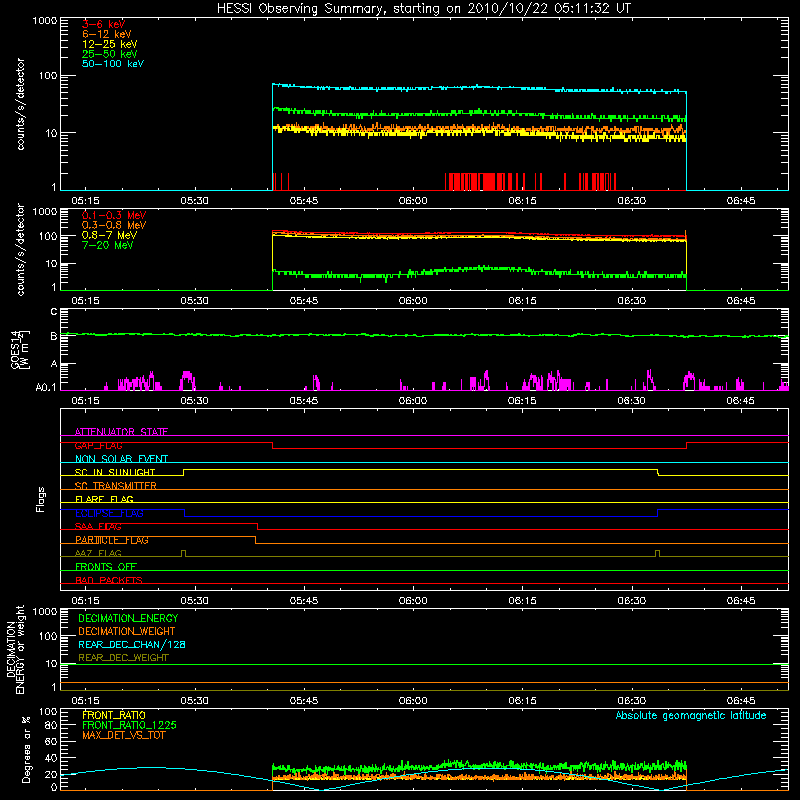Click the 05:30 tick label under MeV panel
Viewport: 800px width, 800px height.
click(194, 301)
